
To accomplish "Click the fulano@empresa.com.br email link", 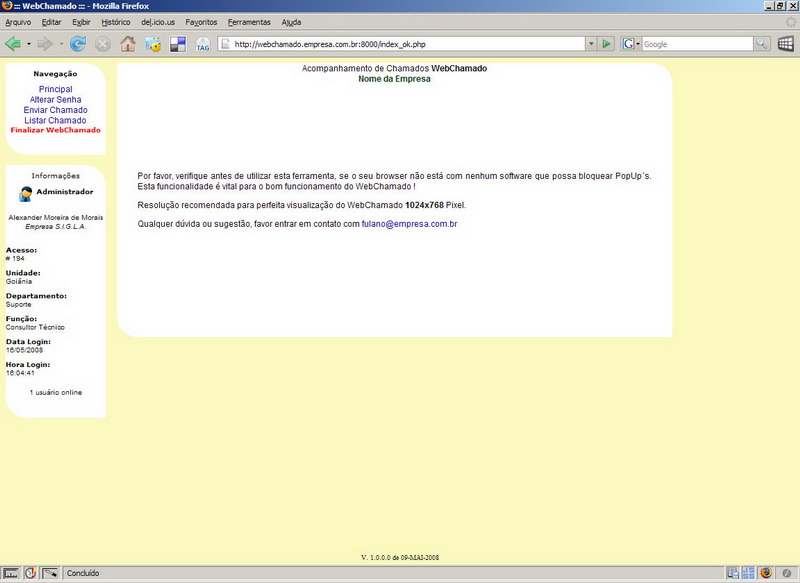I will (409, 224).
